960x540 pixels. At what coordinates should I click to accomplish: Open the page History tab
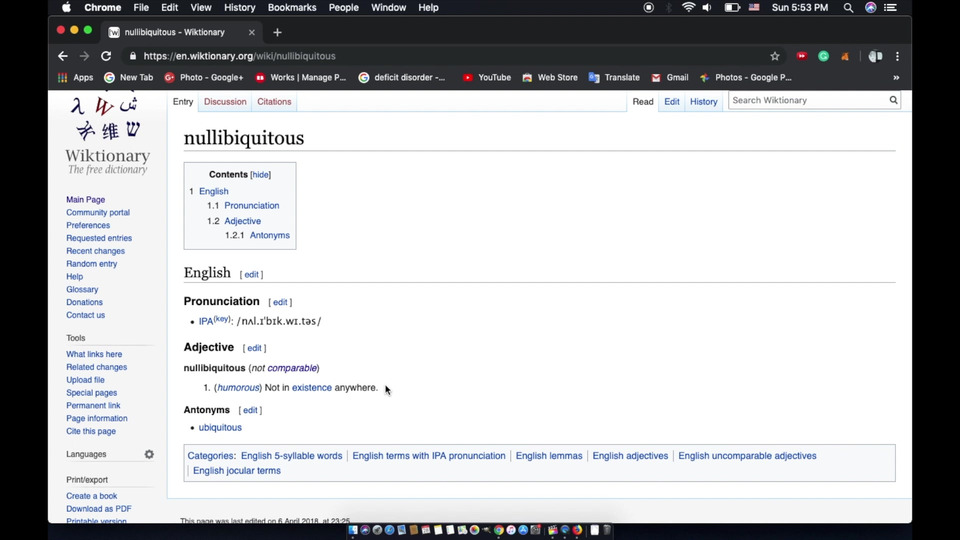[703, 102]
